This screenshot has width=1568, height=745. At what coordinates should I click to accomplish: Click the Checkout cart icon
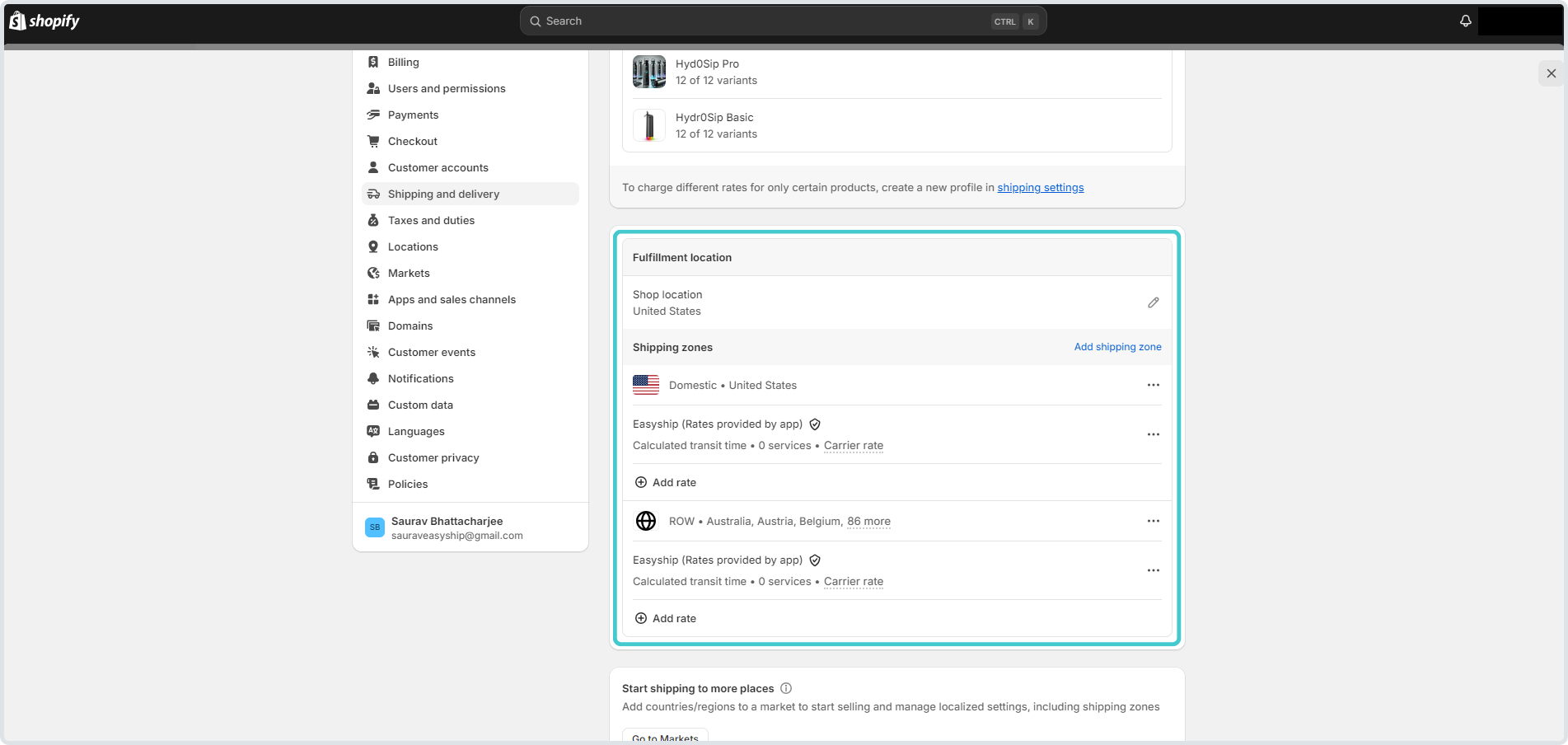[x=373, y=141]
